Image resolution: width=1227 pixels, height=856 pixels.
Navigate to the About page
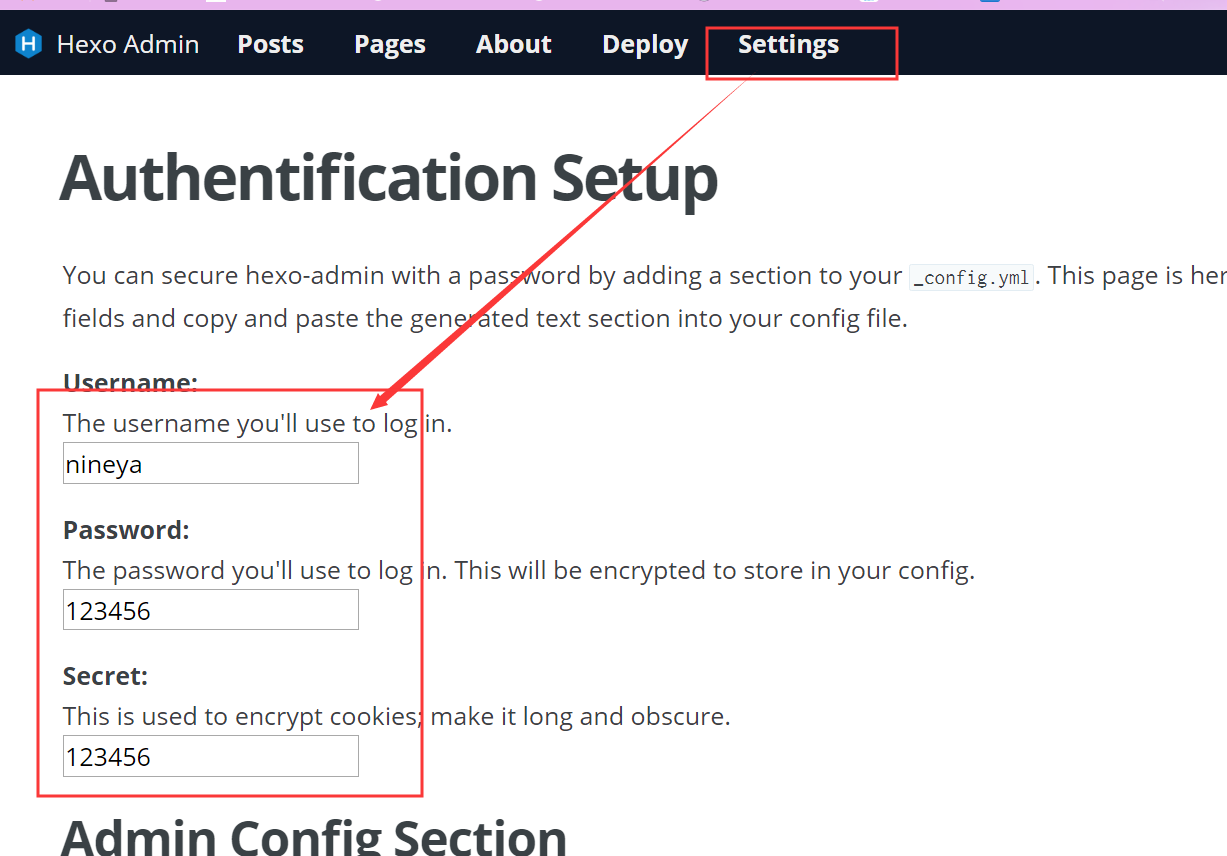point(513,44)
